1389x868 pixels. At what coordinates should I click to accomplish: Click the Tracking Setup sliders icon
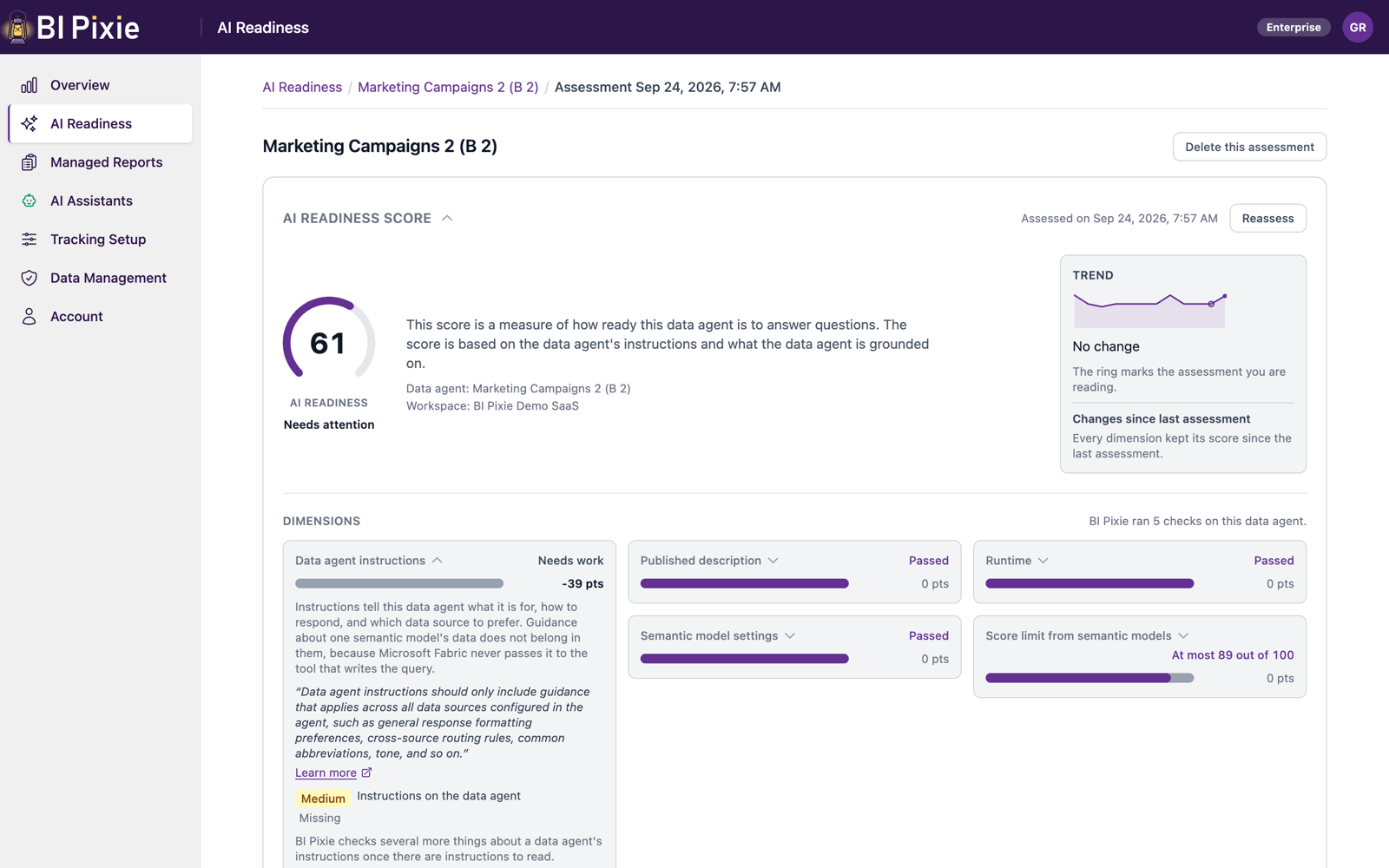click(30, 240)
